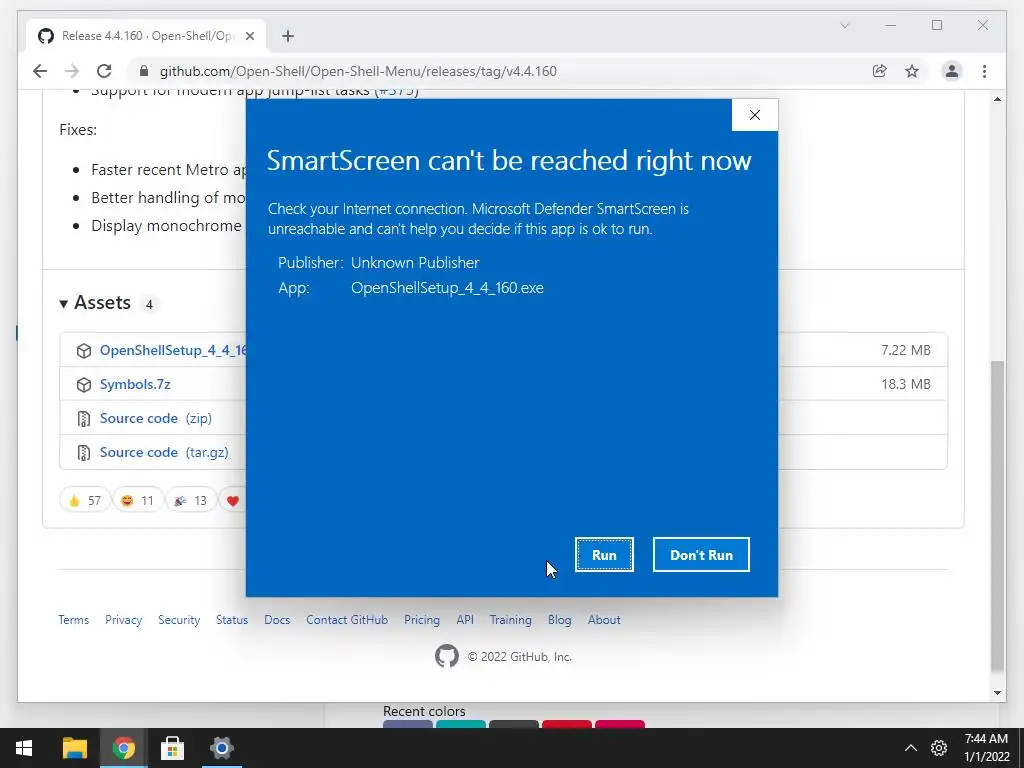Open the Security footer link
The width and height of the screenshot is (1024, 768).
[179, 620]
